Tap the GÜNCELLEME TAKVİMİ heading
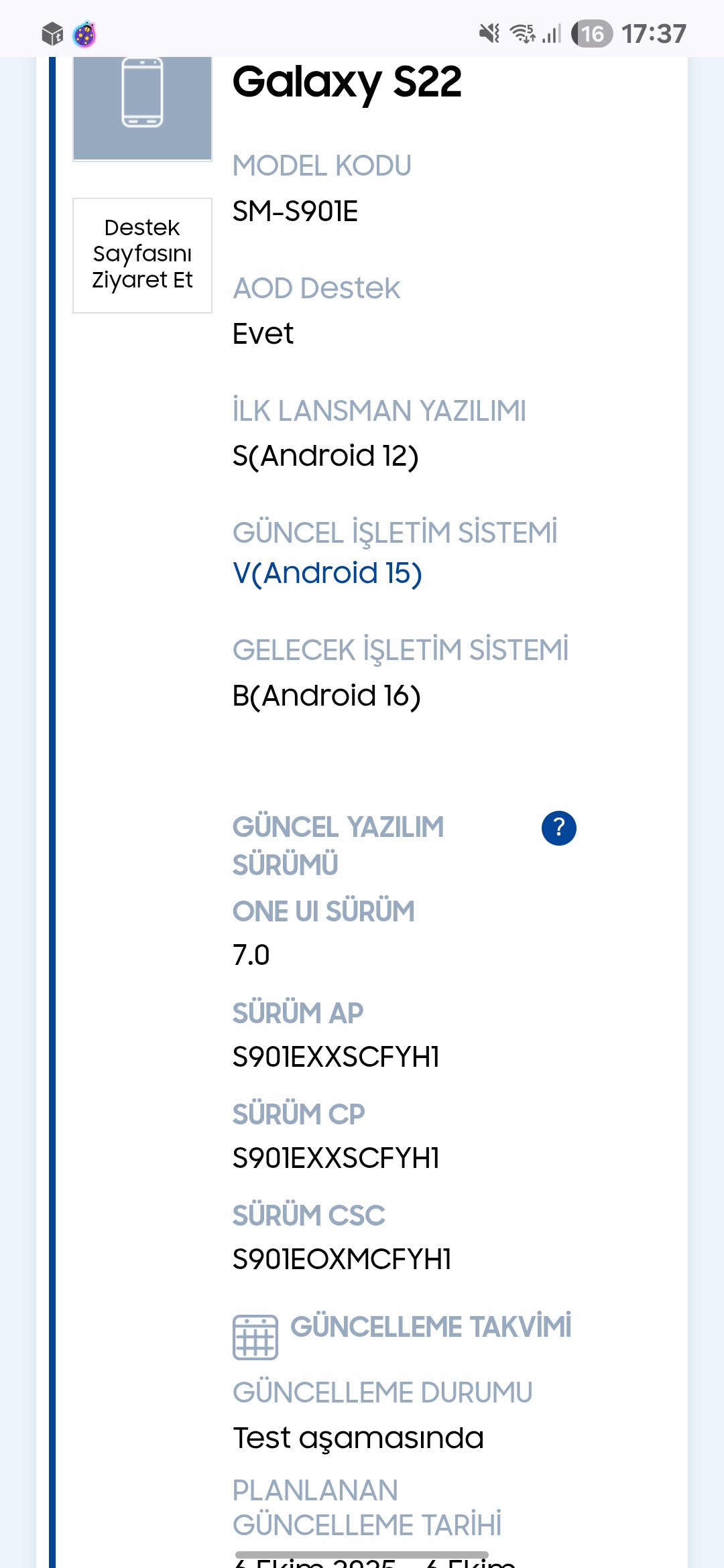 click(430, 1327)
